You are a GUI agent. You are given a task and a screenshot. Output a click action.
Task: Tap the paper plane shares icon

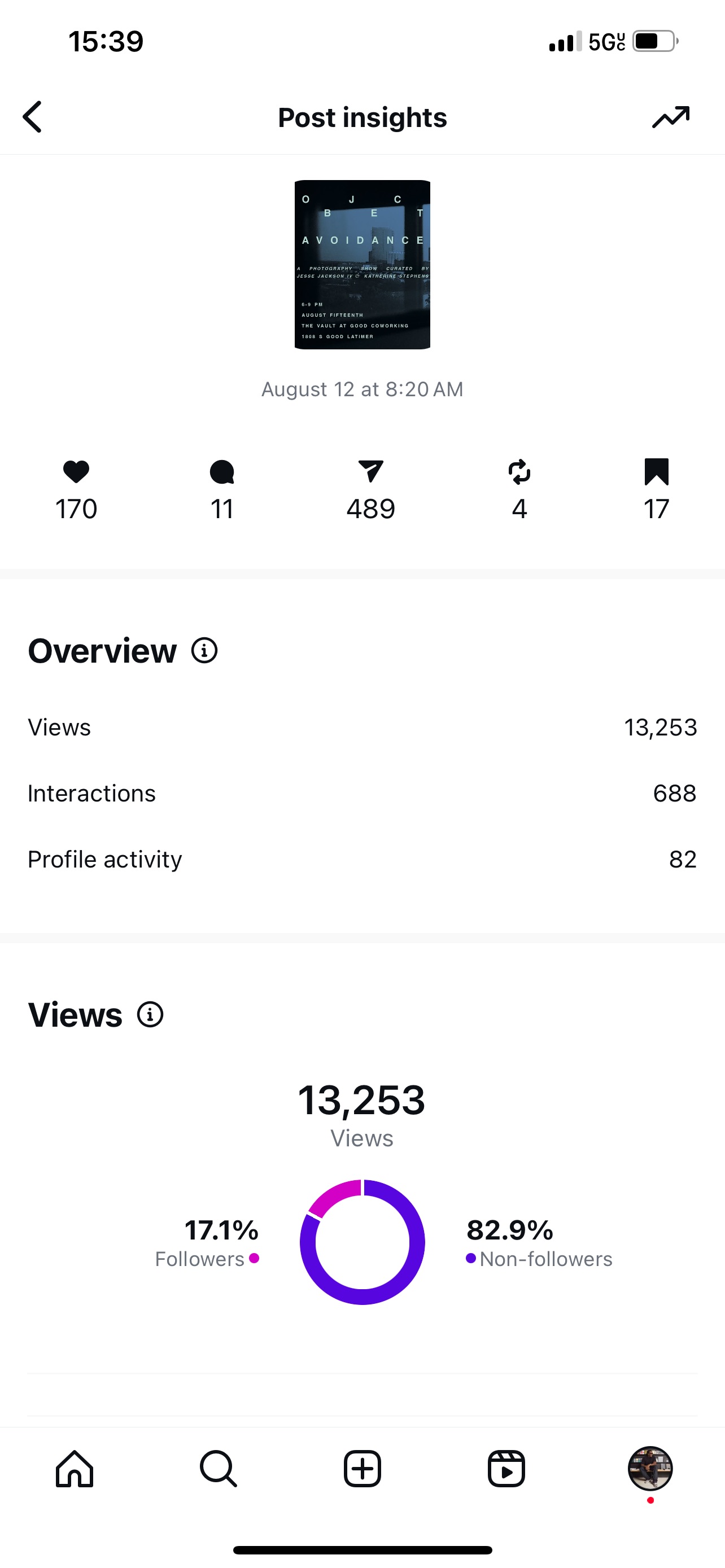pyautogui.click(x=371, y=472)
